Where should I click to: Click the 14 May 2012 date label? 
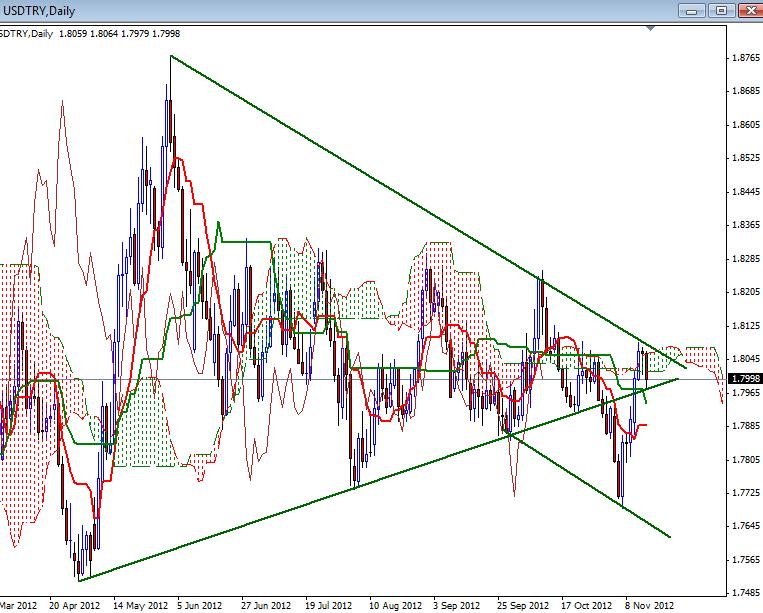pyautogui.click(x=140, y=606)
